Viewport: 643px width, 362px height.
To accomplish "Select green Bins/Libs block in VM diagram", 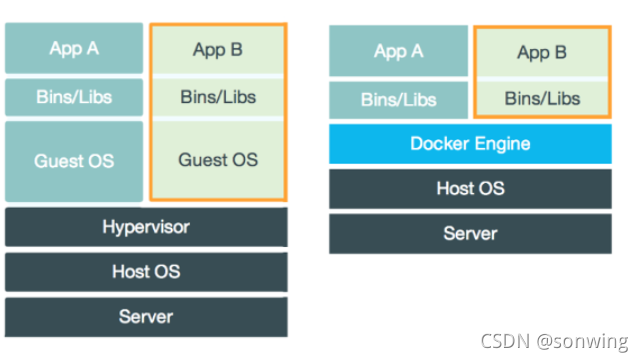I will [218, 97].
